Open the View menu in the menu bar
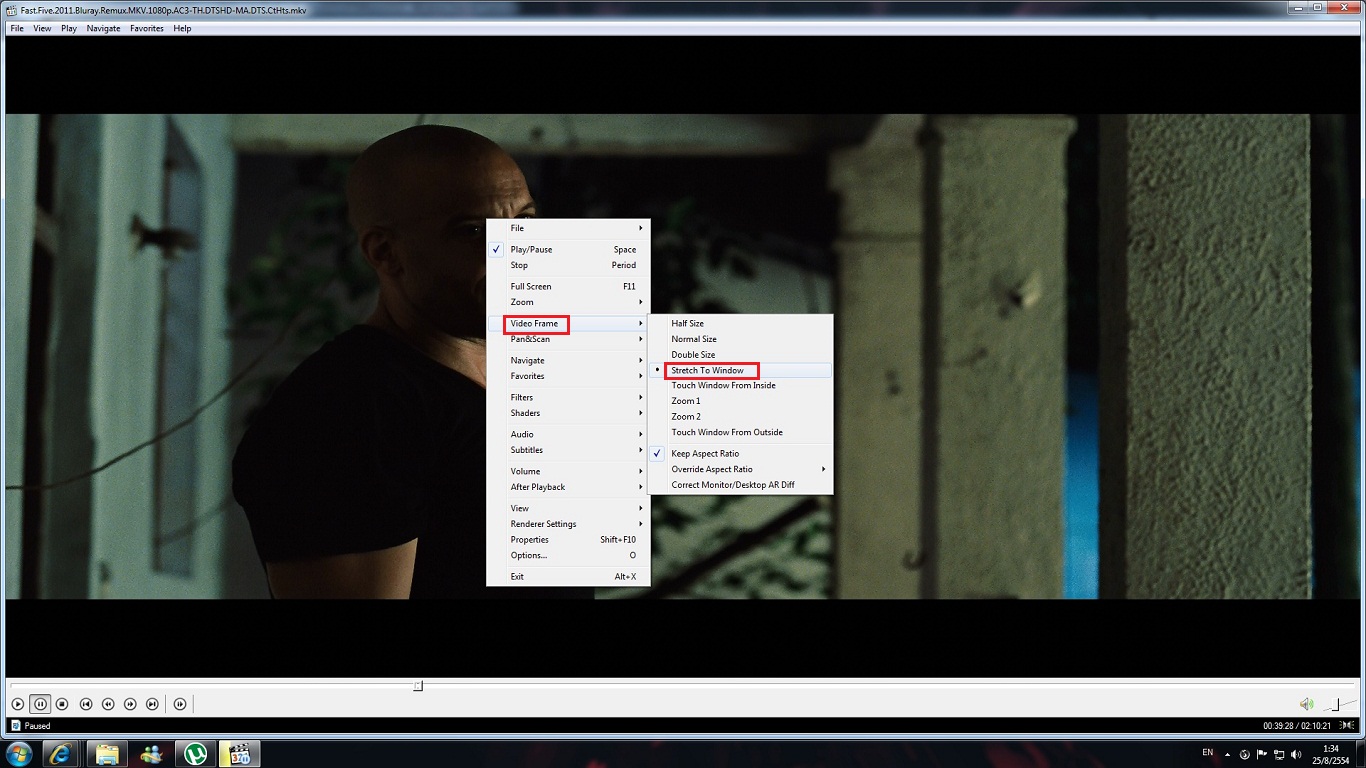The width and height of the screenshot is (1366, 768). [x=42, y=28]
